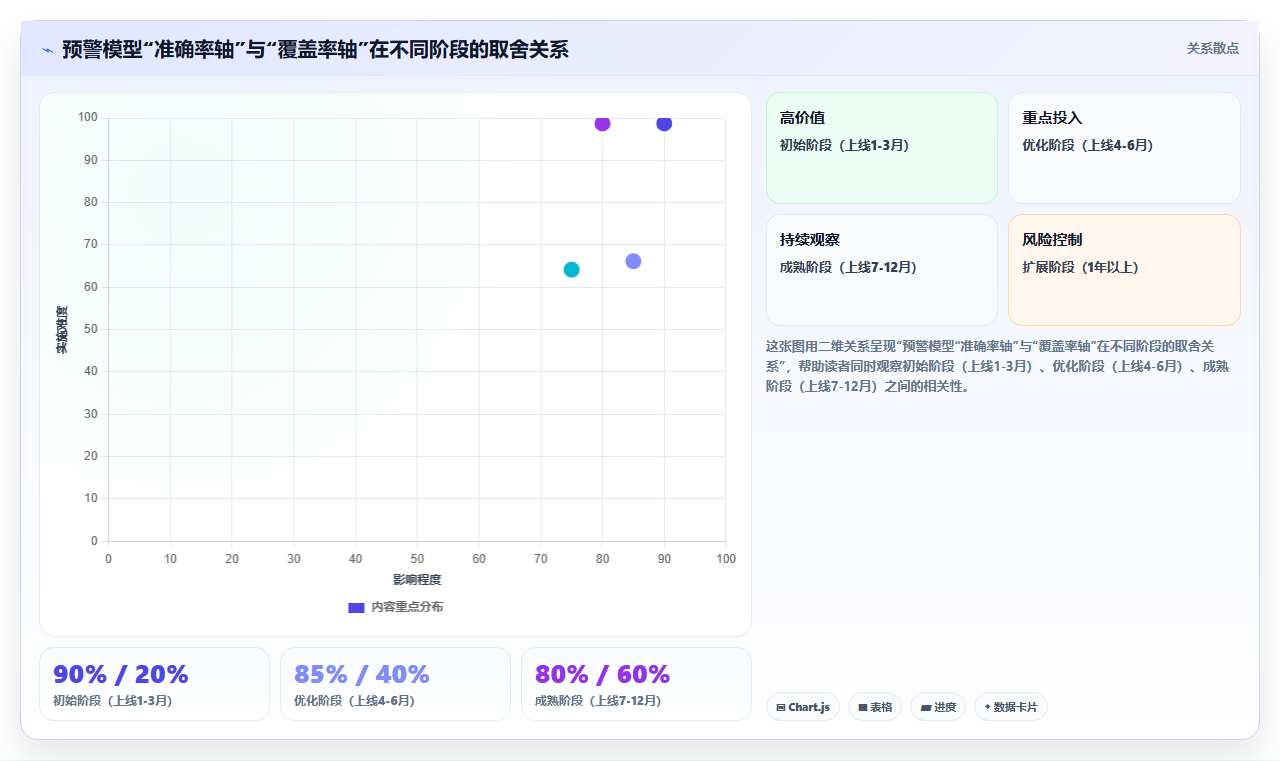Click the y-axis tick label 100
This screenshot has height=761, width=1280.
(x=88, y=117)
